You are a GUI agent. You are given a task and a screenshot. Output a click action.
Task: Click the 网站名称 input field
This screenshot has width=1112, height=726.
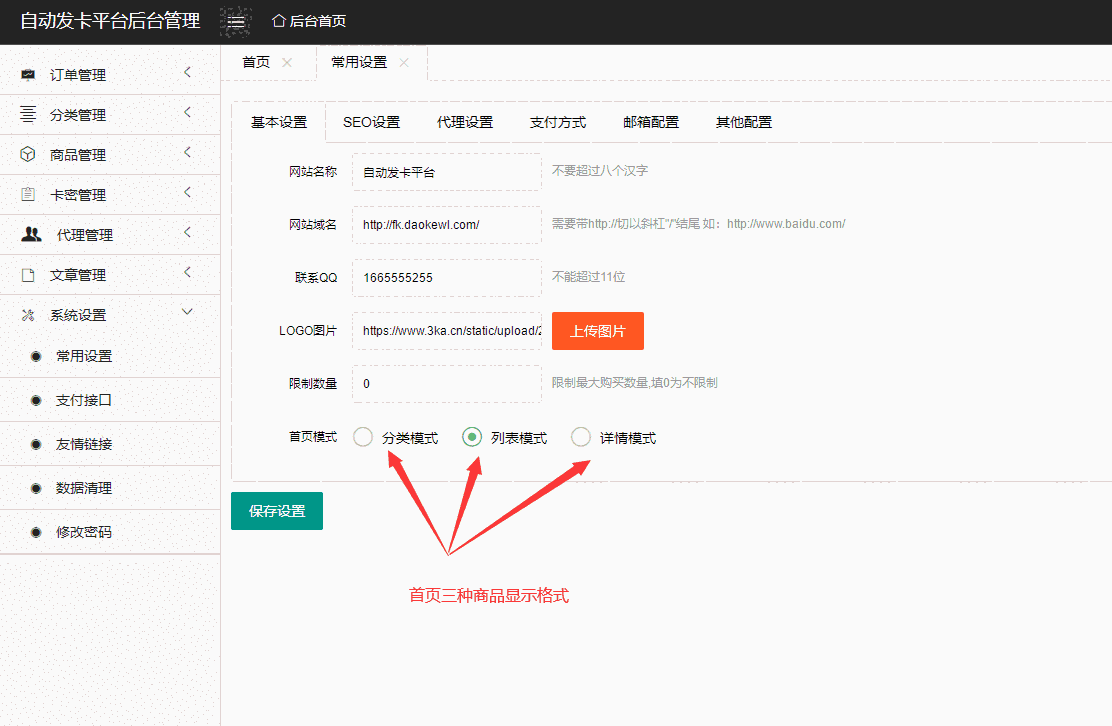tap(446, 172)
